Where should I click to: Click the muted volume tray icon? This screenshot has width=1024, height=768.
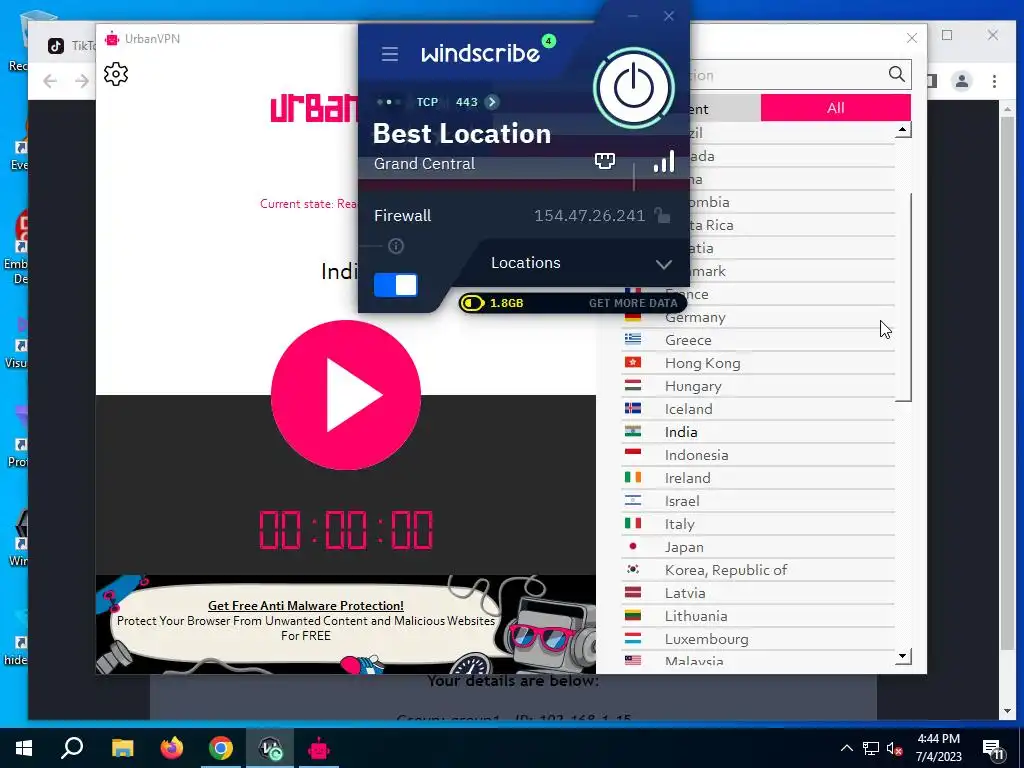[895, 748]
